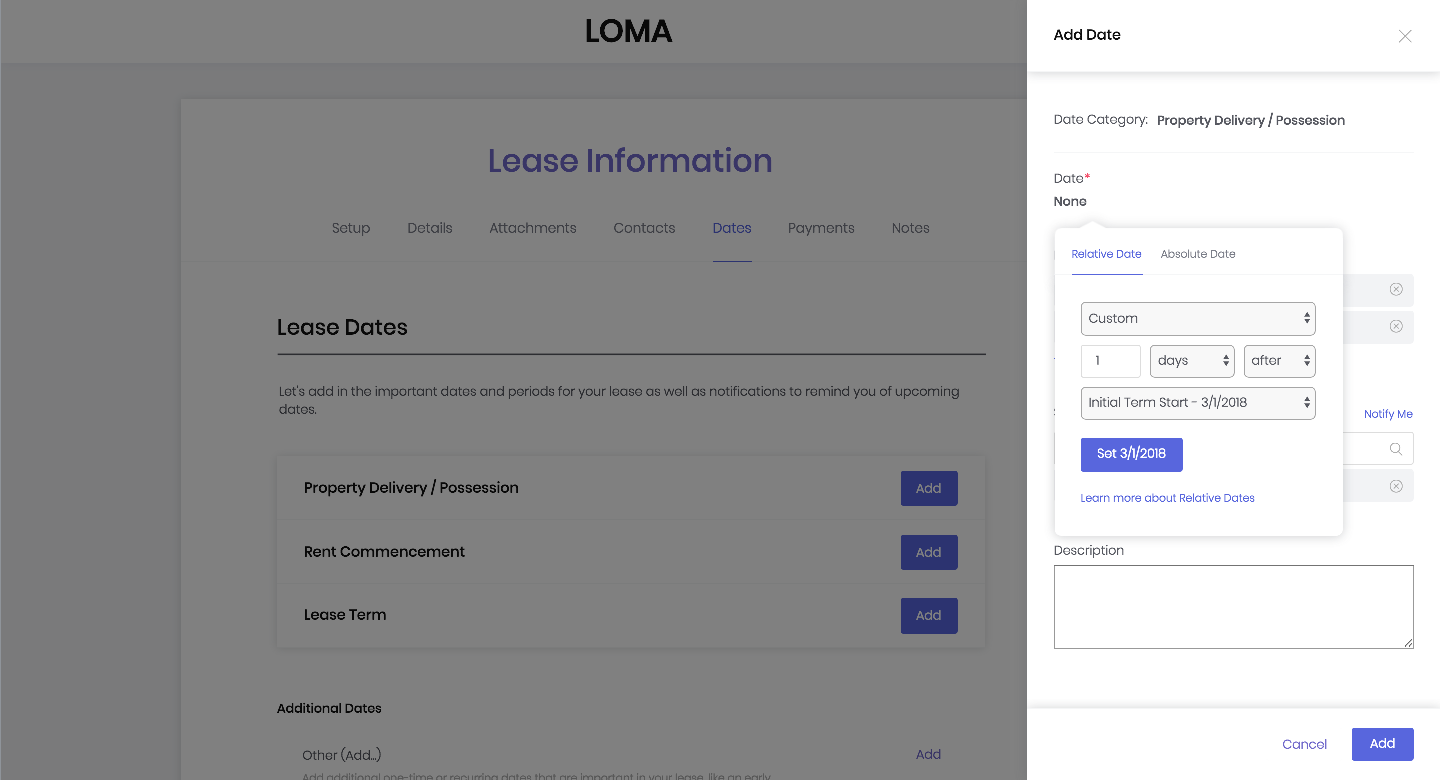Open the Initial Term Start anchor date dropdown
The width and height of the screenshot is (1440, 780).
point(1197,403)
